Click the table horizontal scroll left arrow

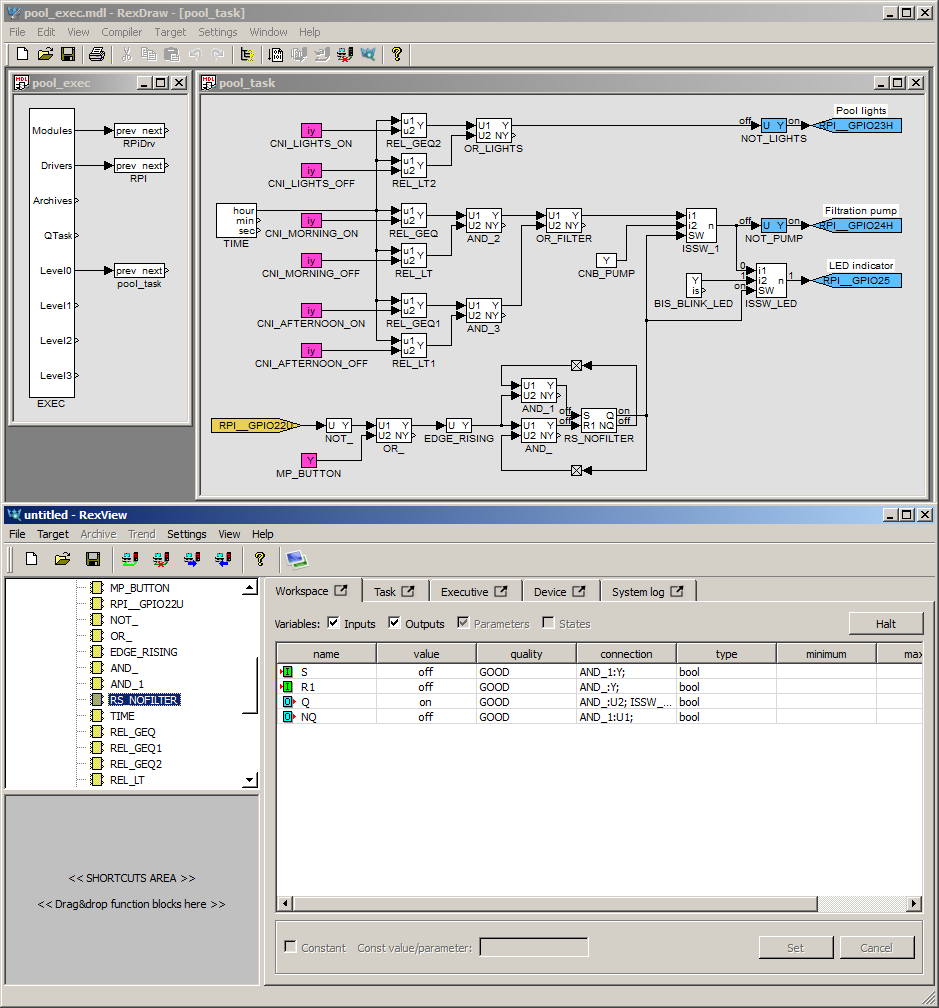[285, 903]
